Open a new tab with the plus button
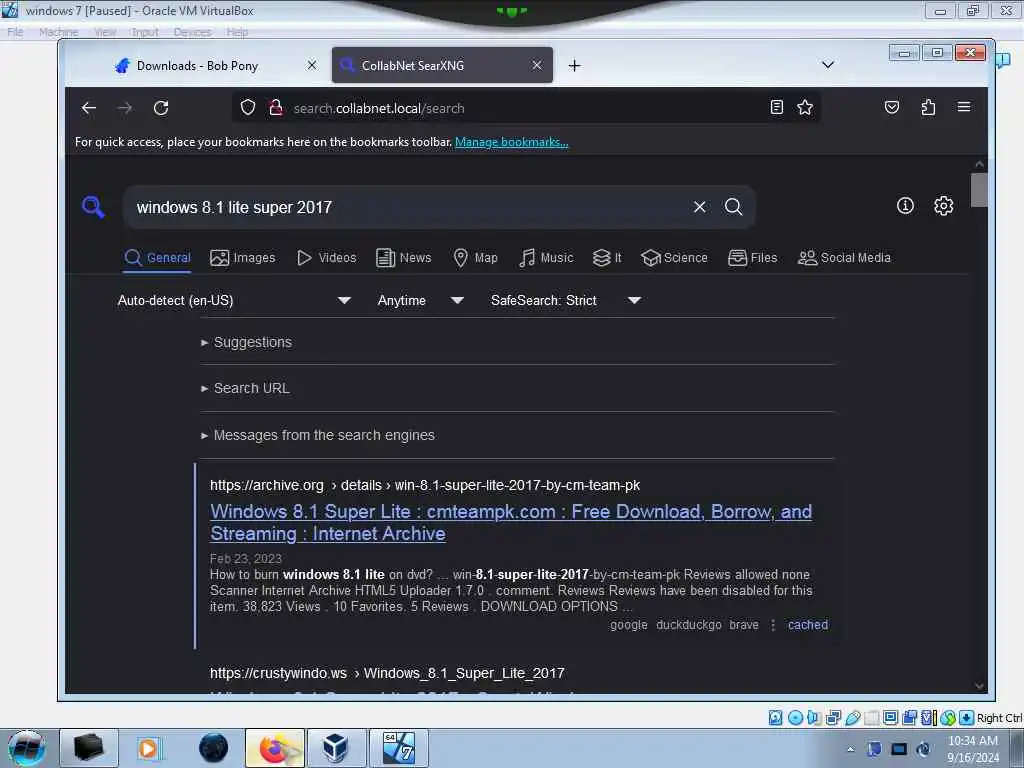Screen dimensions: 1024x768 click(x=574, y=65)
